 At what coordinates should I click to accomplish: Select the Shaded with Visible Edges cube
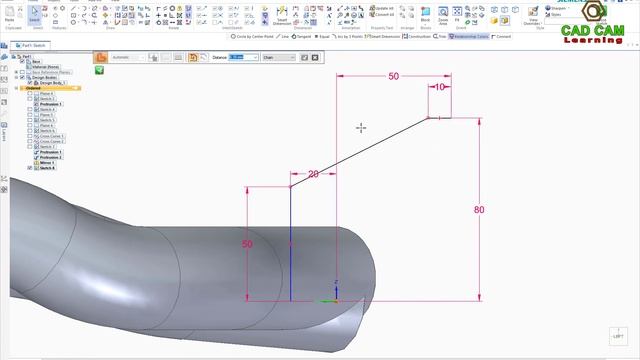coord(505,20)
